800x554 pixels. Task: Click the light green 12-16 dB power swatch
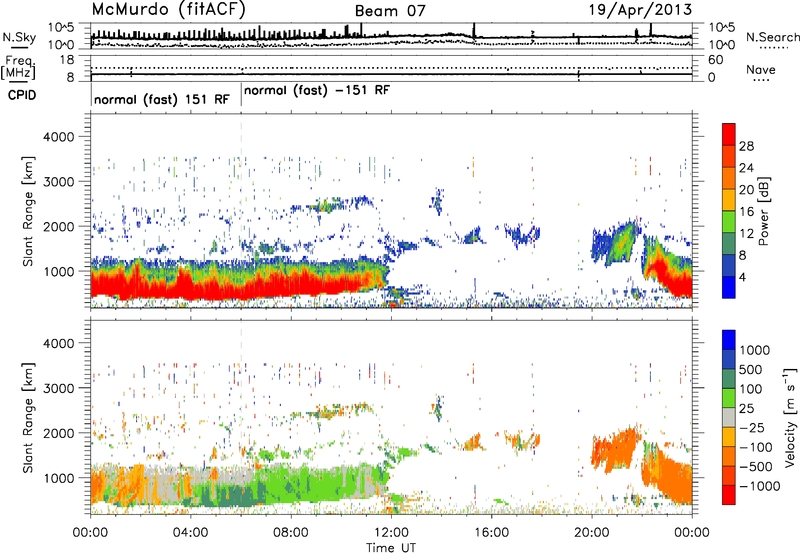point(729,222)
